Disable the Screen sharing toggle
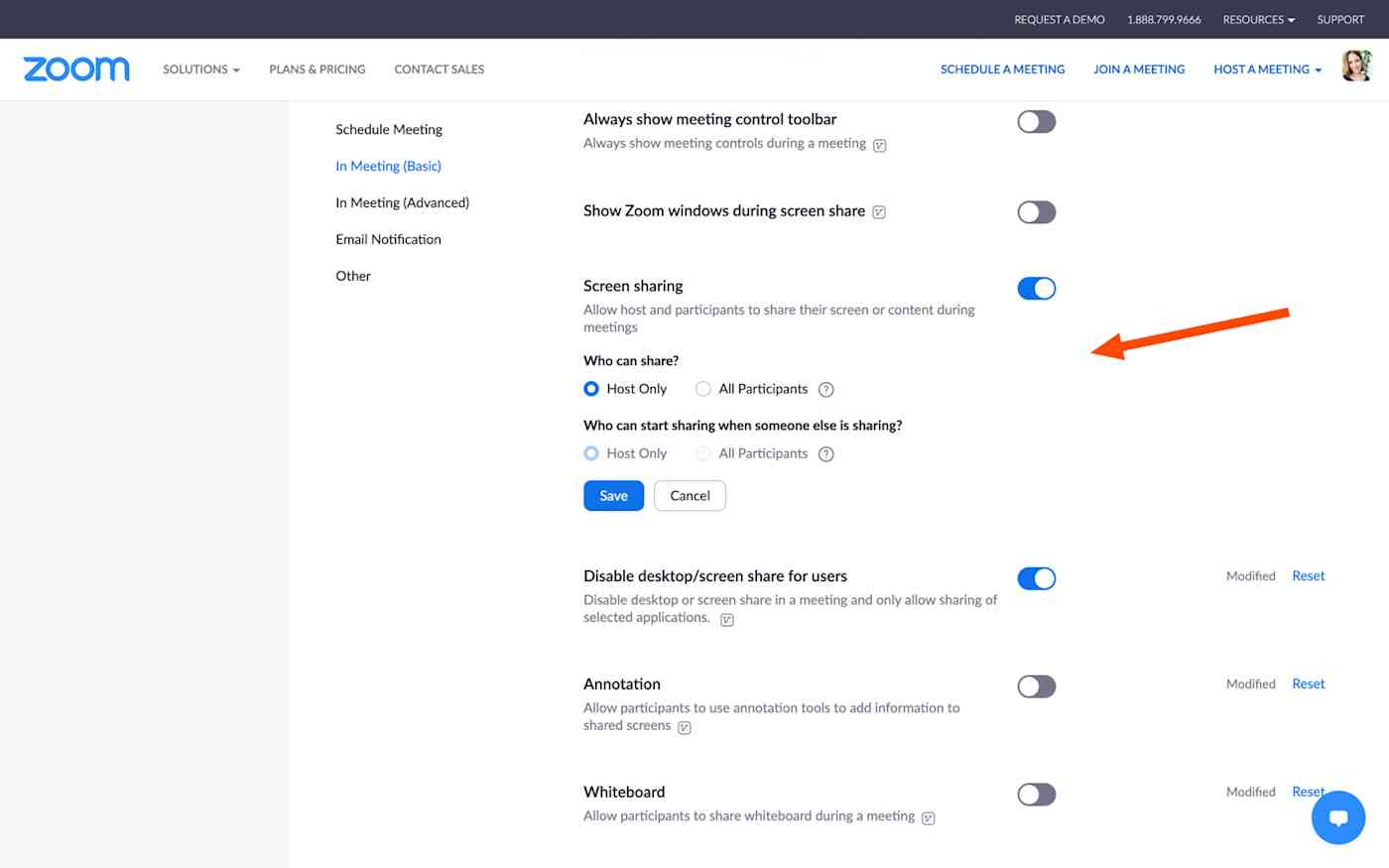The width and height of the screenshot is (1389, 868). pyautogui.click(x=1036, y=288)
